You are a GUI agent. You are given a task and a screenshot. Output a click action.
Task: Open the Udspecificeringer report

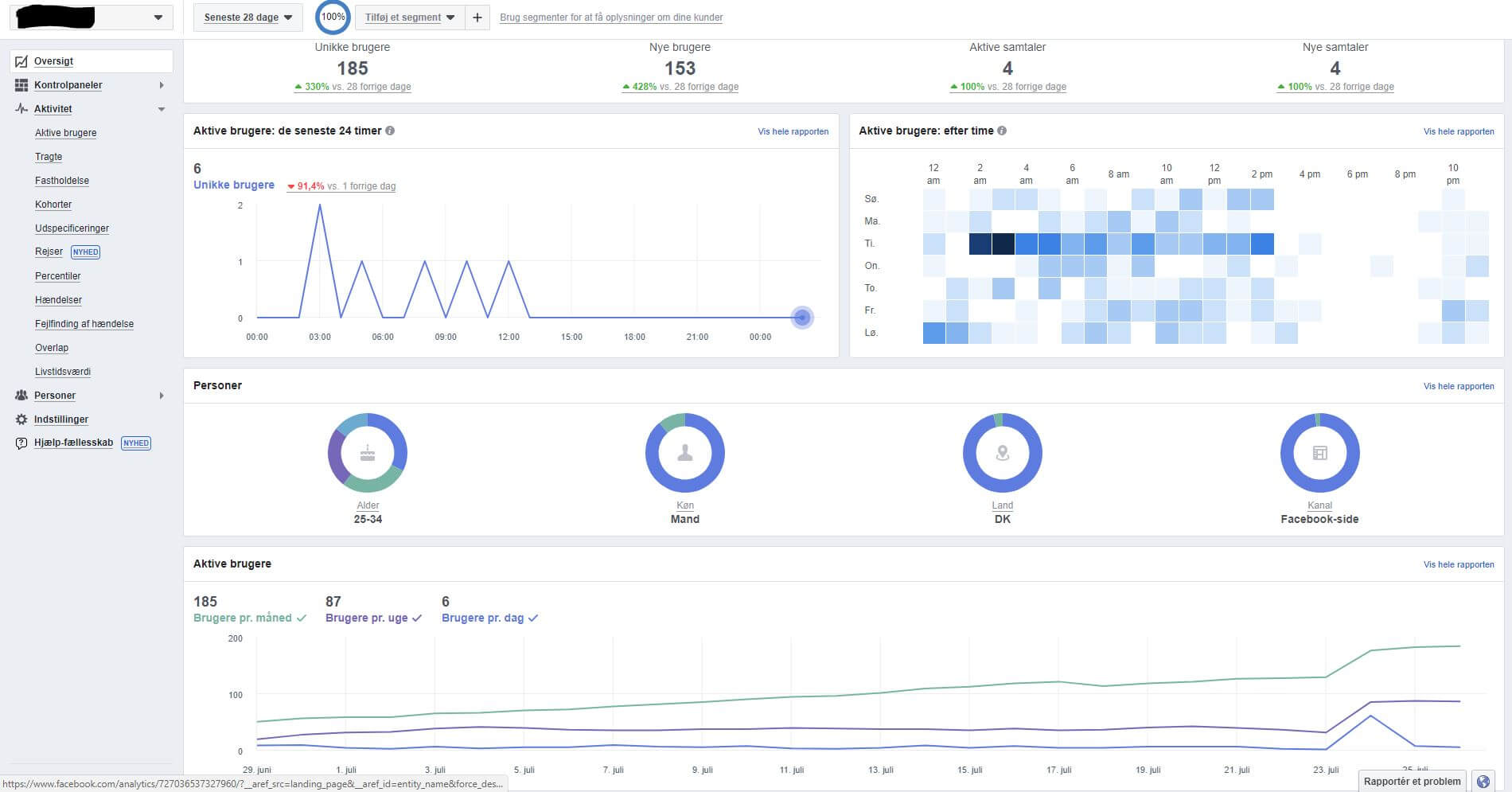pos(72,228)
